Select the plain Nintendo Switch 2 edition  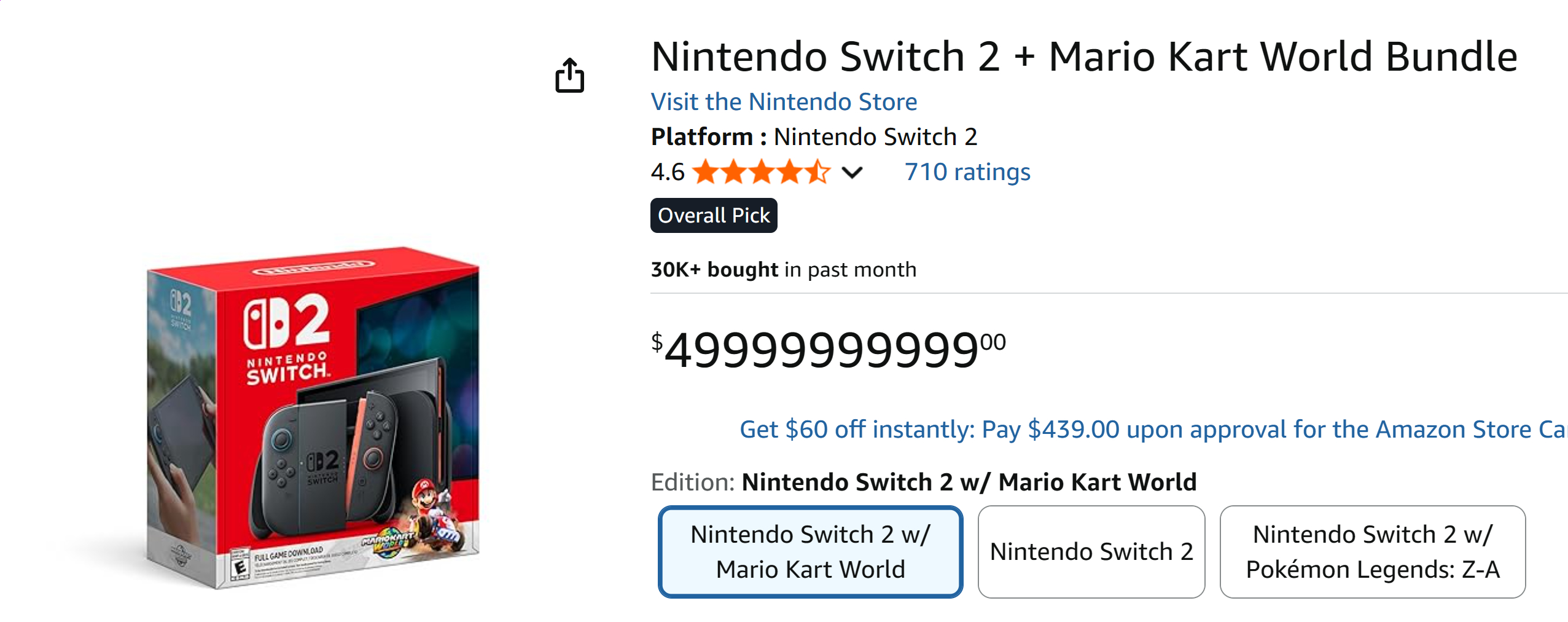click(1091, 551)
